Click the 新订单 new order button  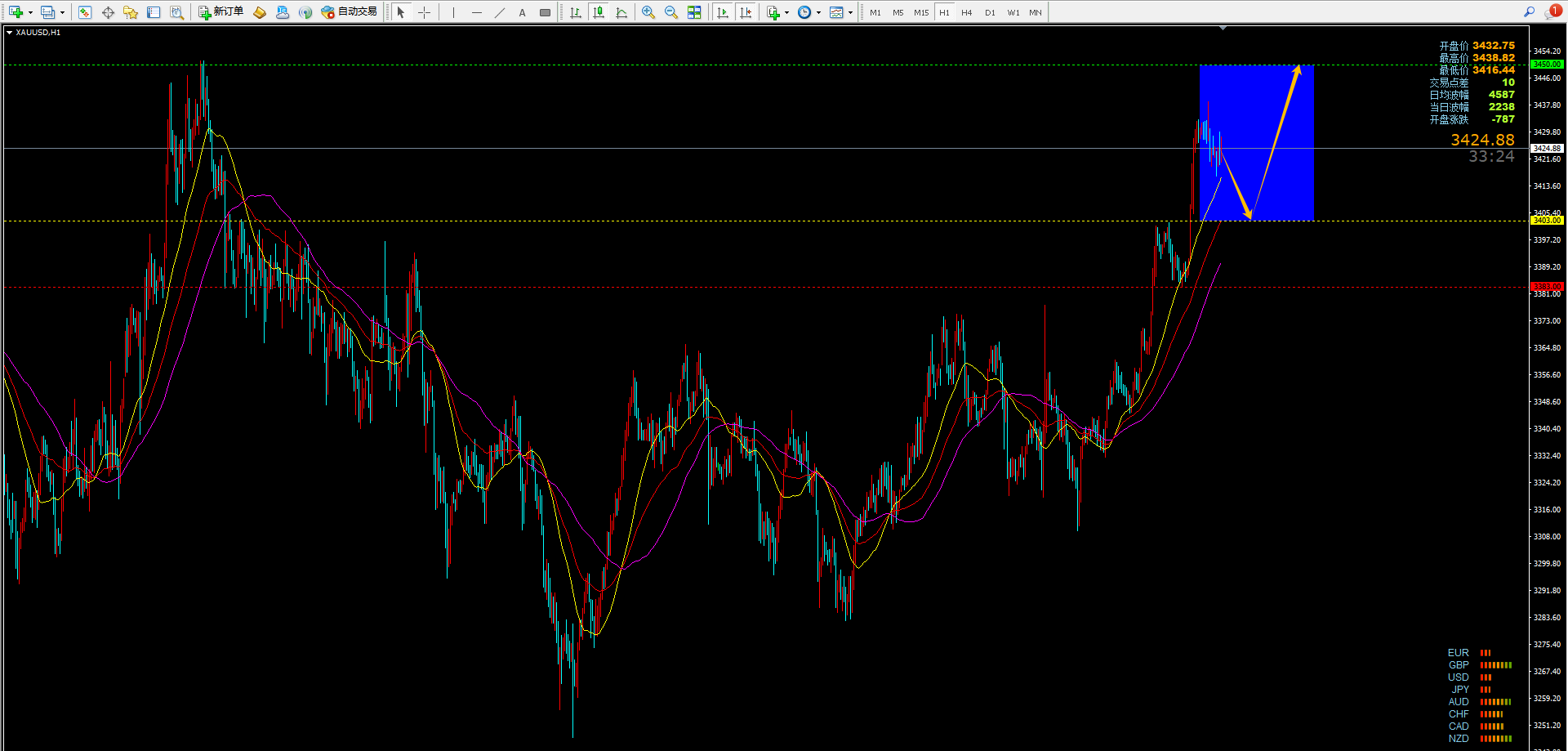[x=221, y=12]
